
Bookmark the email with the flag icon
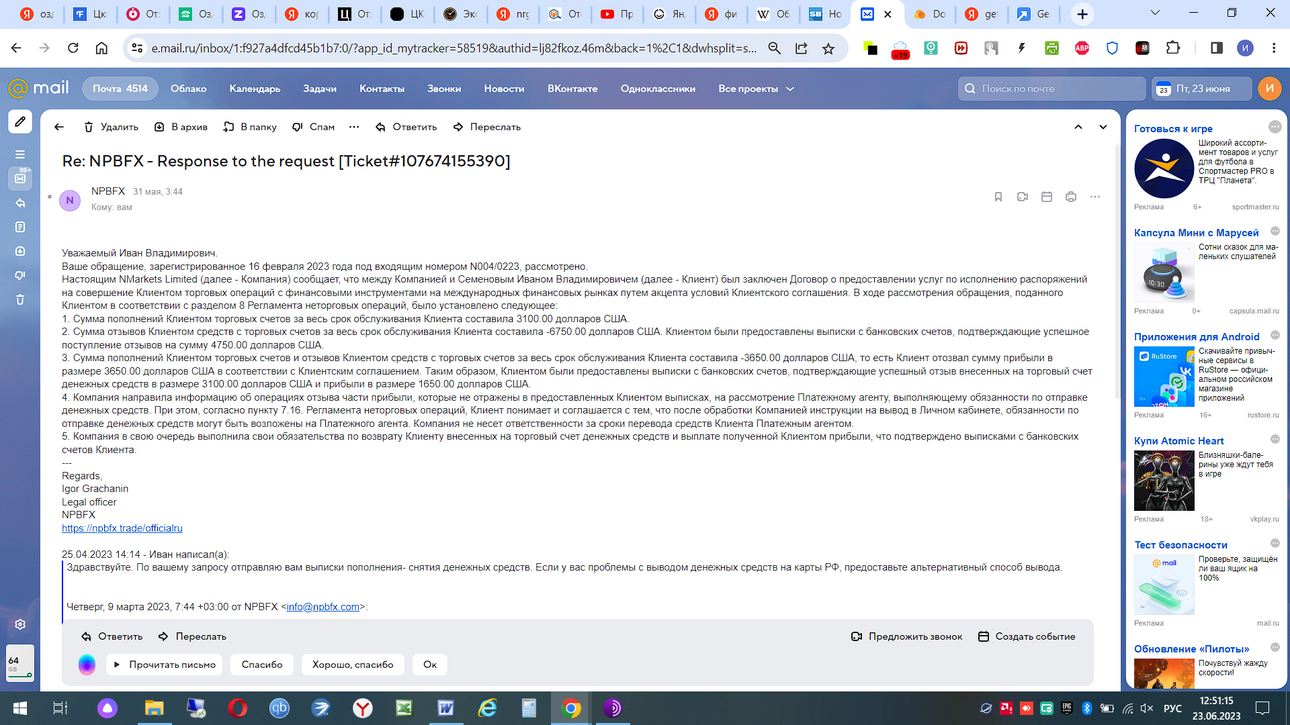998,197
